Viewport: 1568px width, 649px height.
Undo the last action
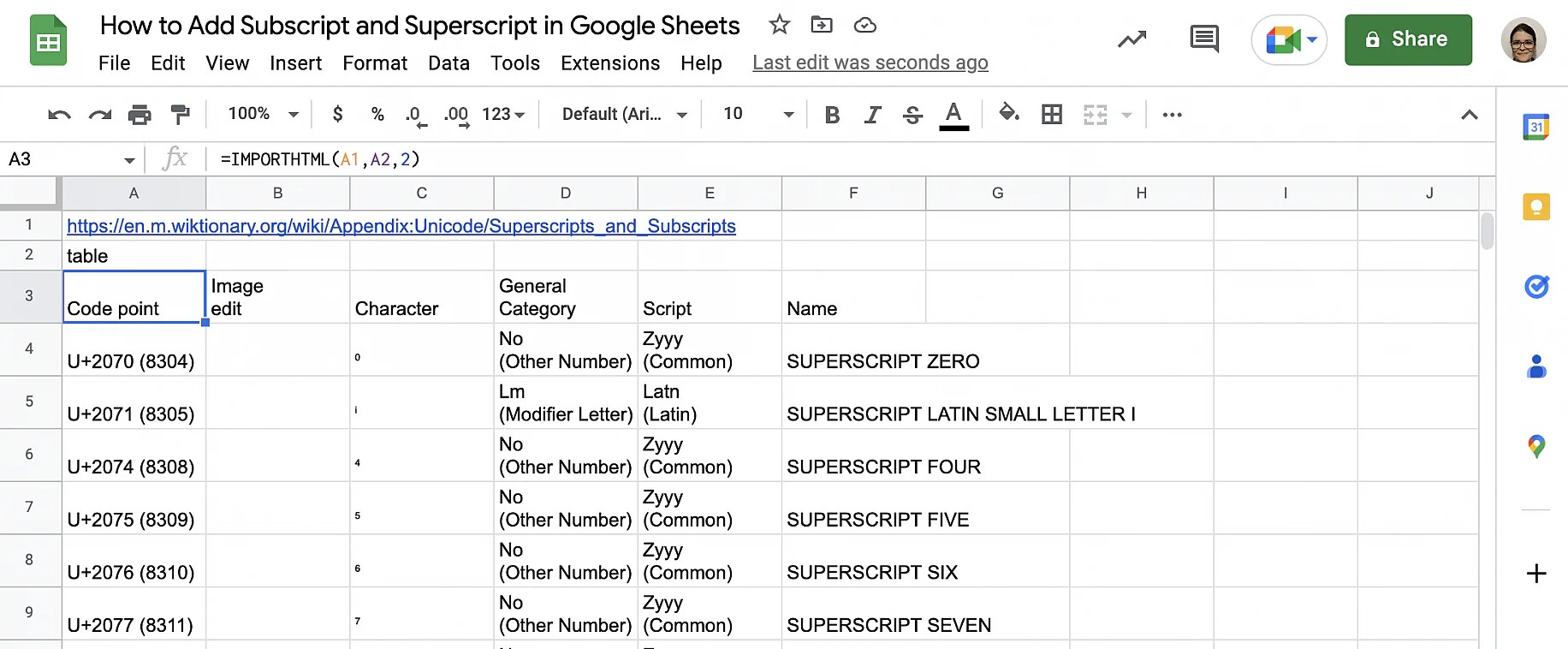(x=59, y=114)
